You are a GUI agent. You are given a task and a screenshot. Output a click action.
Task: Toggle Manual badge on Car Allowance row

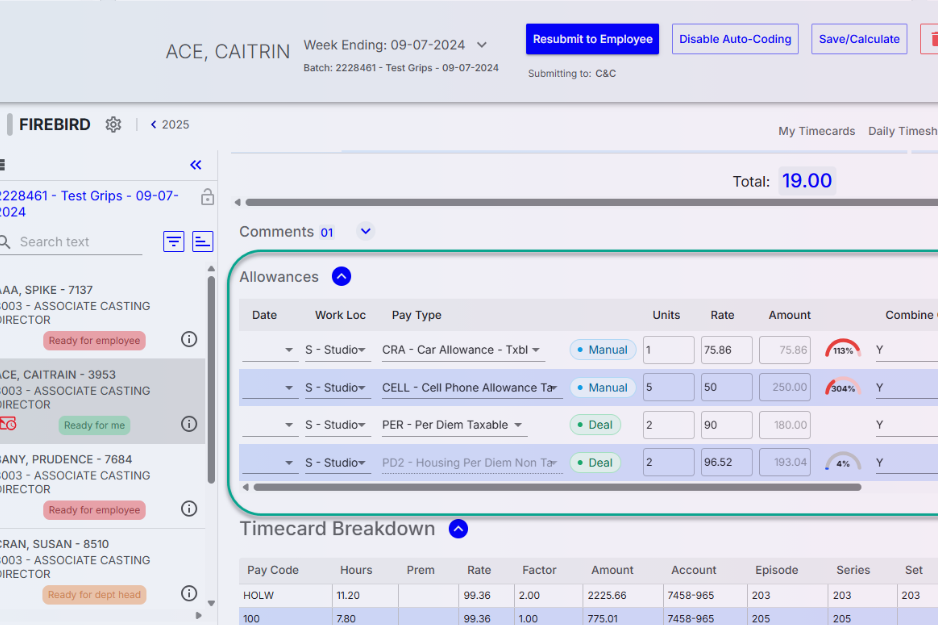[x=603, y=350]
